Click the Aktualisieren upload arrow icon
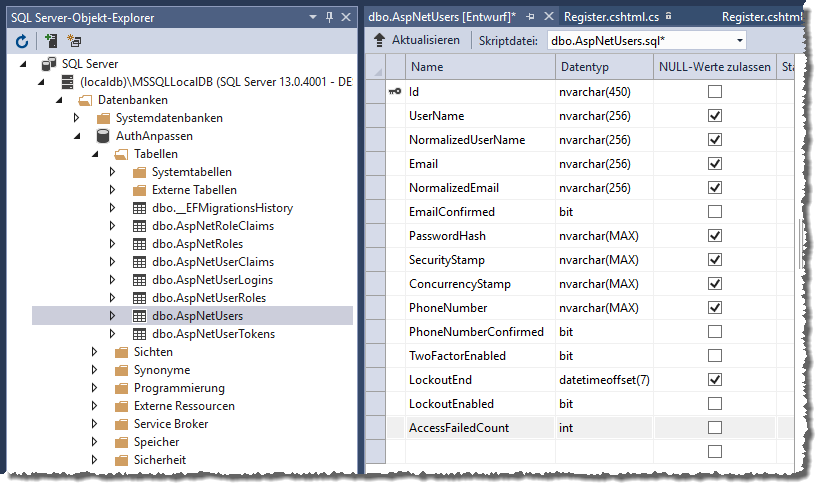823x491 pixels. (379, 40)
